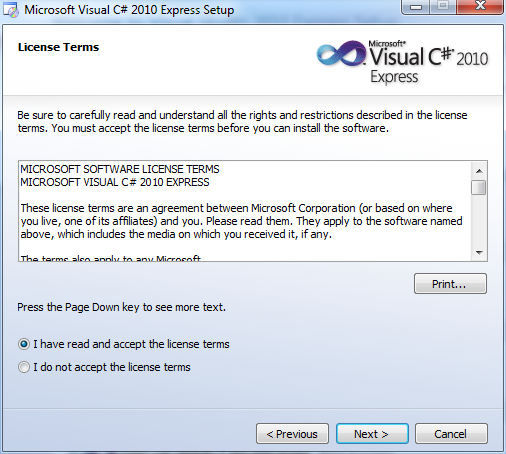Click the Print... button

click(450, 284)
